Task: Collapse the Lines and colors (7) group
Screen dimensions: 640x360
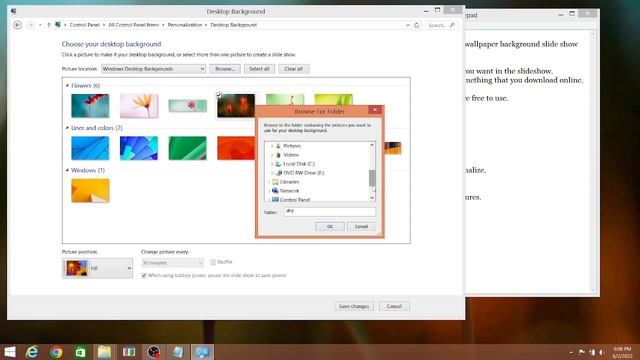Action: 67,128
